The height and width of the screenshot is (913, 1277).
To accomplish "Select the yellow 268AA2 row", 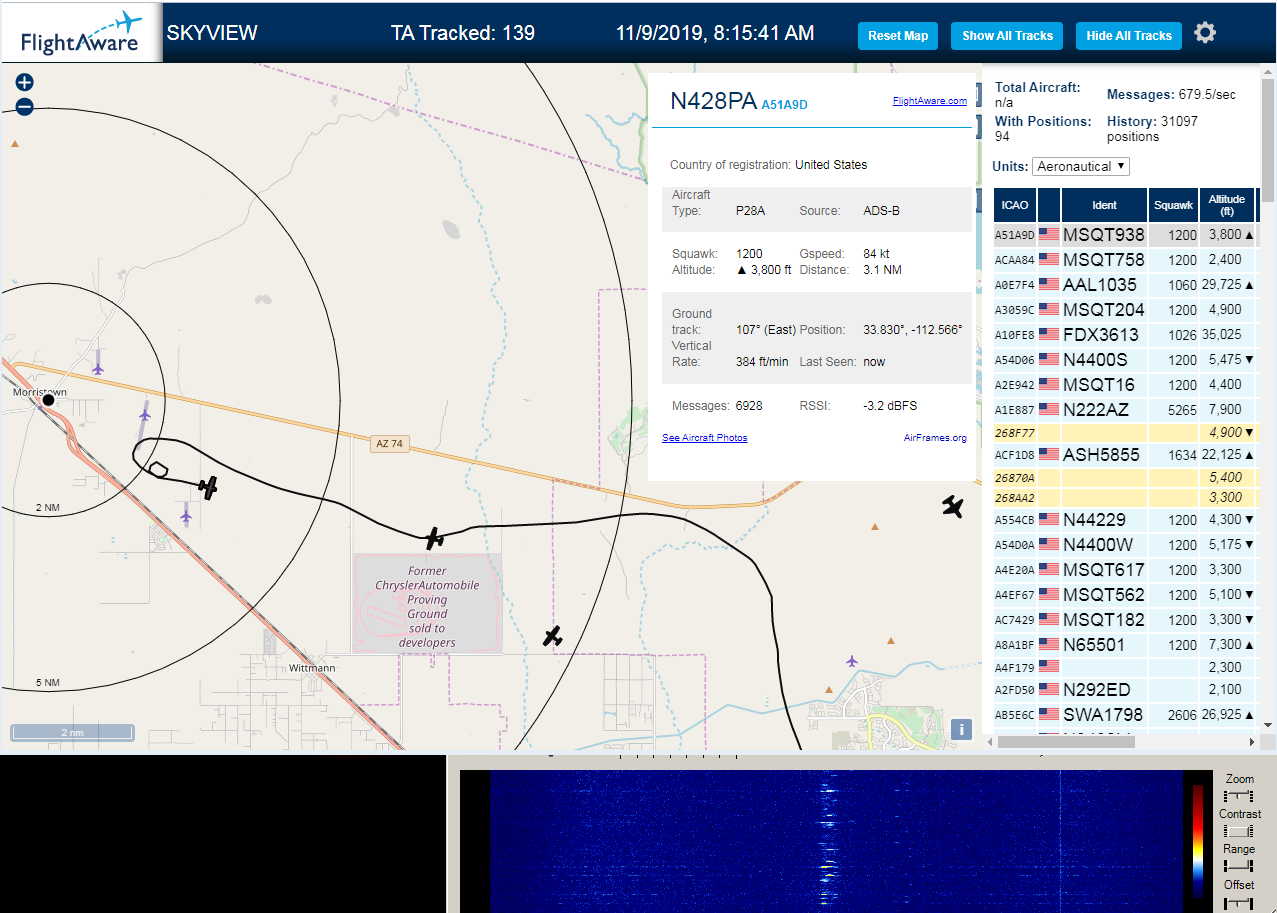I will click(1125, 498).
